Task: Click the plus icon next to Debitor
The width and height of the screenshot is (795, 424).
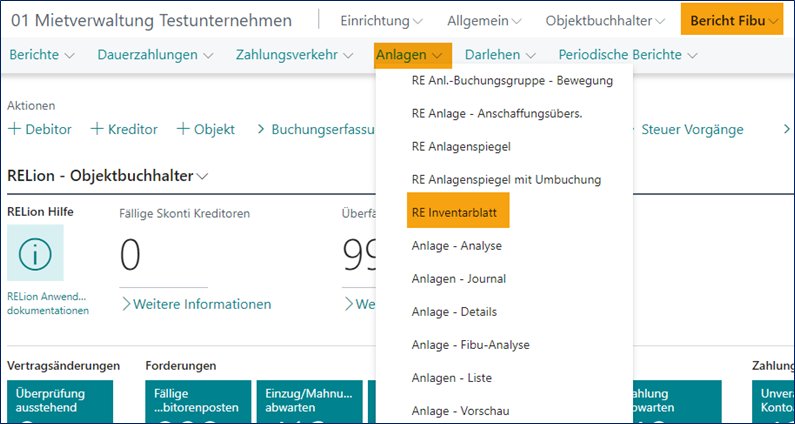Action: [x=15, y=129]
